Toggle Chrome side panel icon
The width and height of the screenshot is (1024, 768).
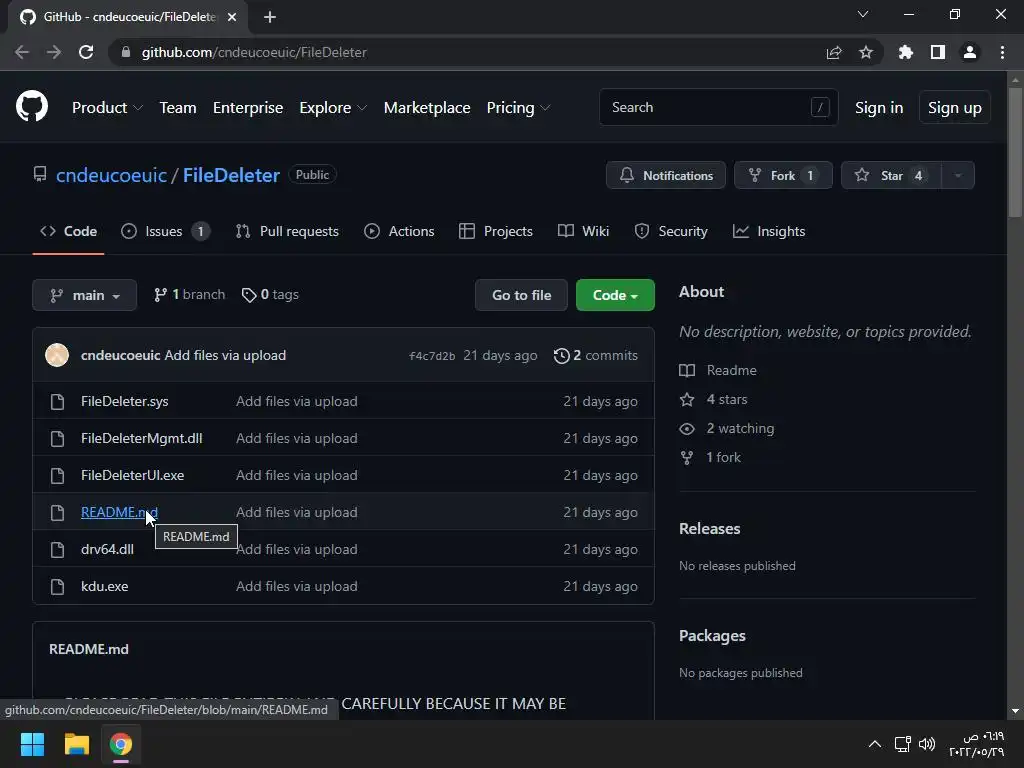(x=938, y=52)
